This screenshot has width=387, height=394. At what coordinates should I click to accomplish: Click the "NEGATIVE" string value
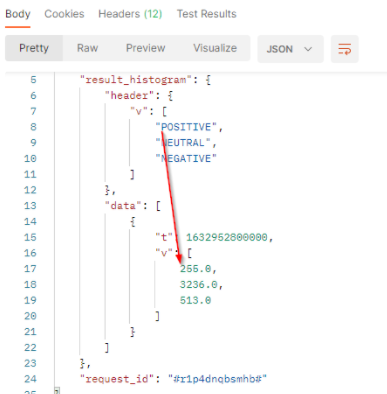point(186,158)
